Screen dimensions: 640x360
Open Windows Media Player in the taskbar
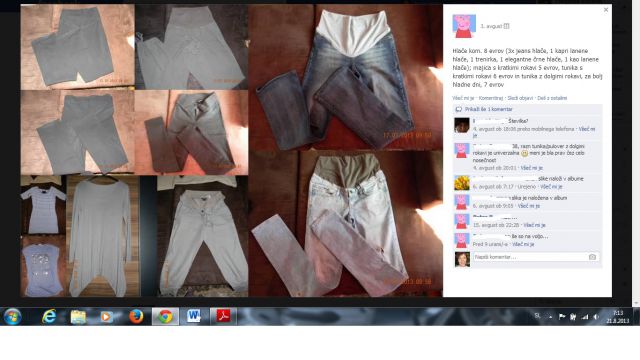pos(107,317)
